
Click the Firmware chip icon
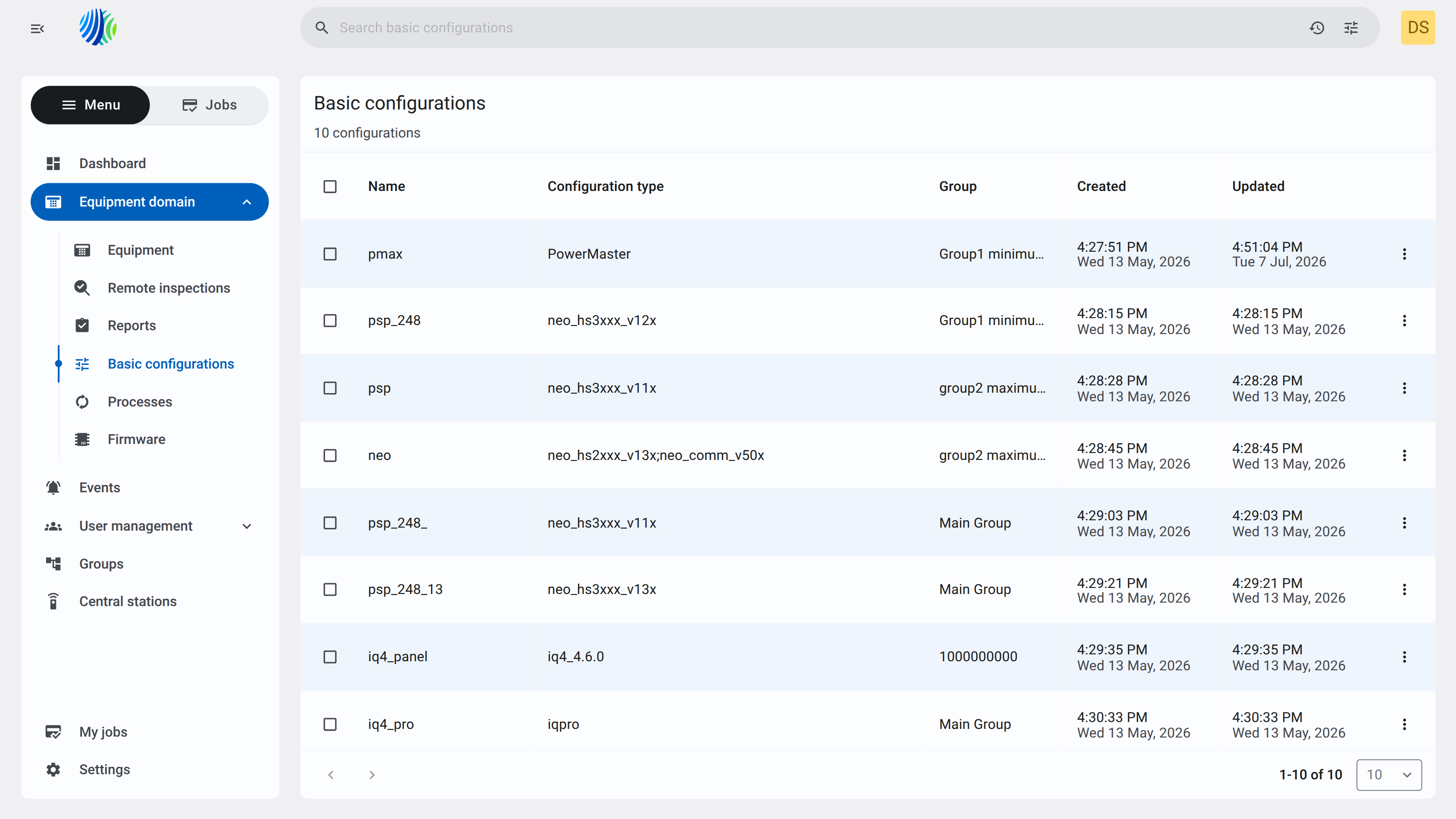click(82, 440)
